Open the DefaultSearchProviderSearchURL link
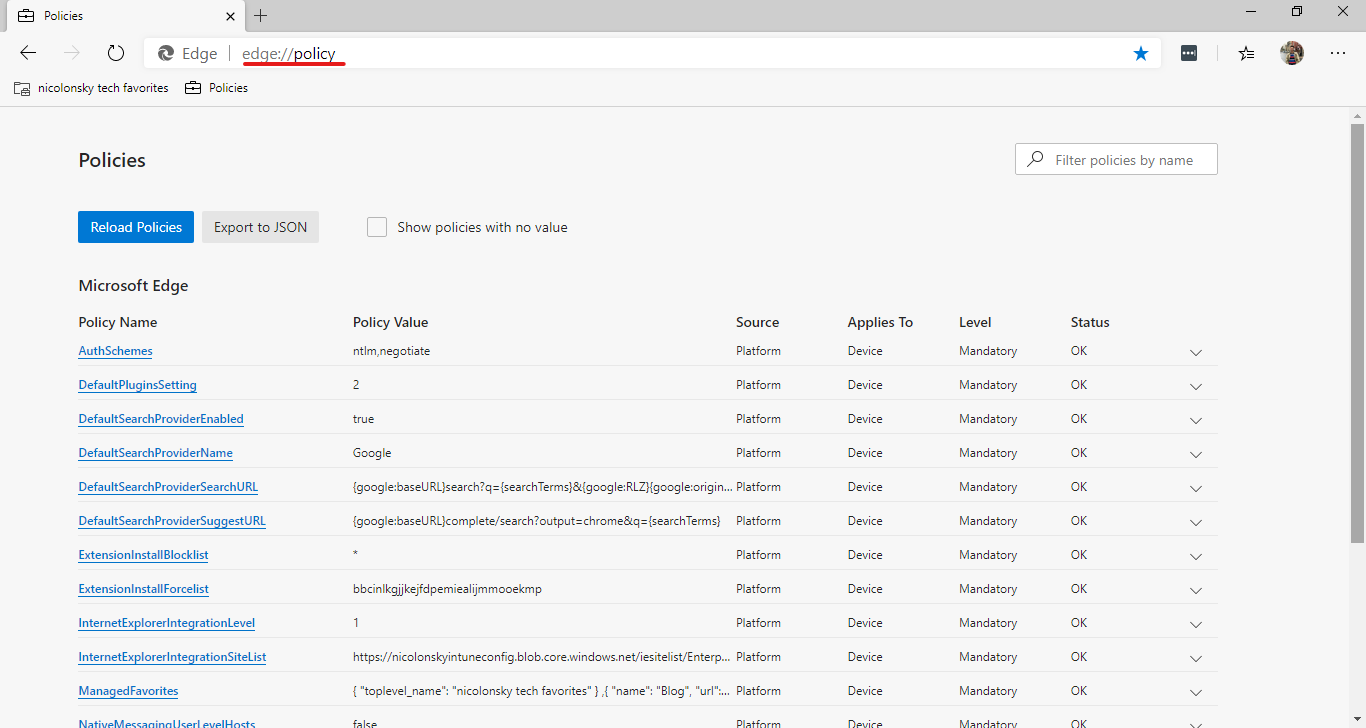The height and width of the screenshot is (728, 1366). (168, 487)
